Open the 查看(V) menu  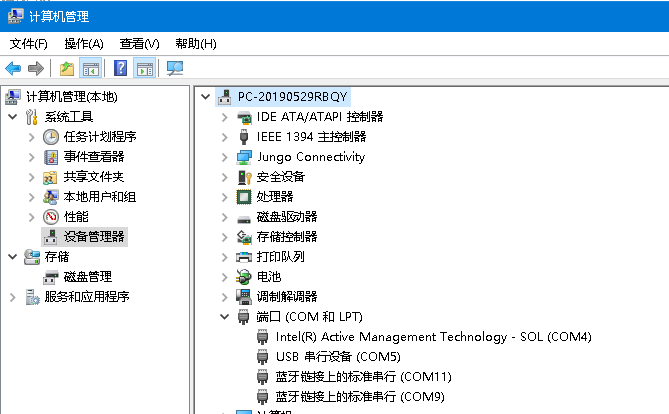(140, 44)
